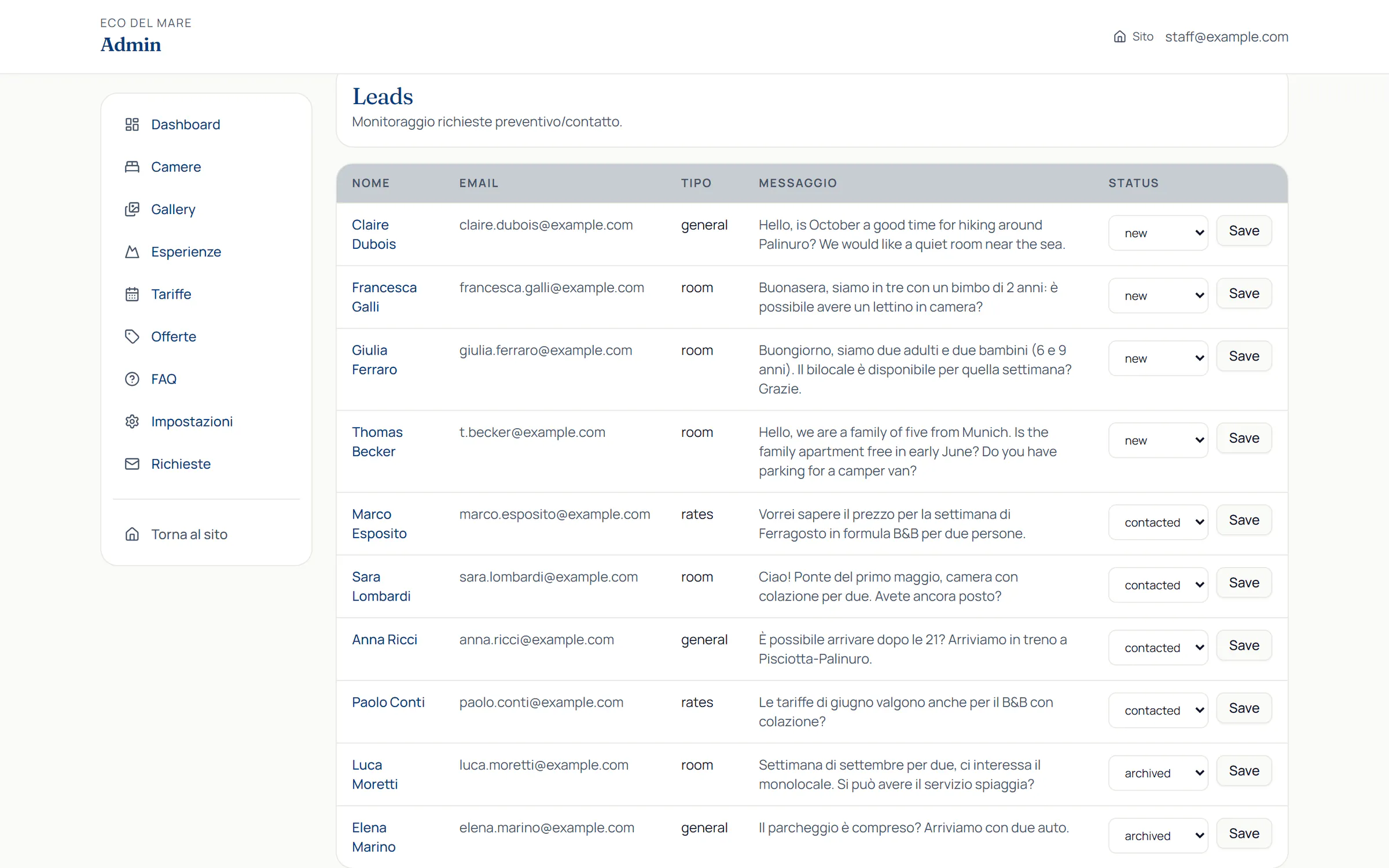
Task: Click the Offerte tag icon
Action: pyautogui.click(x=132, y=336)
